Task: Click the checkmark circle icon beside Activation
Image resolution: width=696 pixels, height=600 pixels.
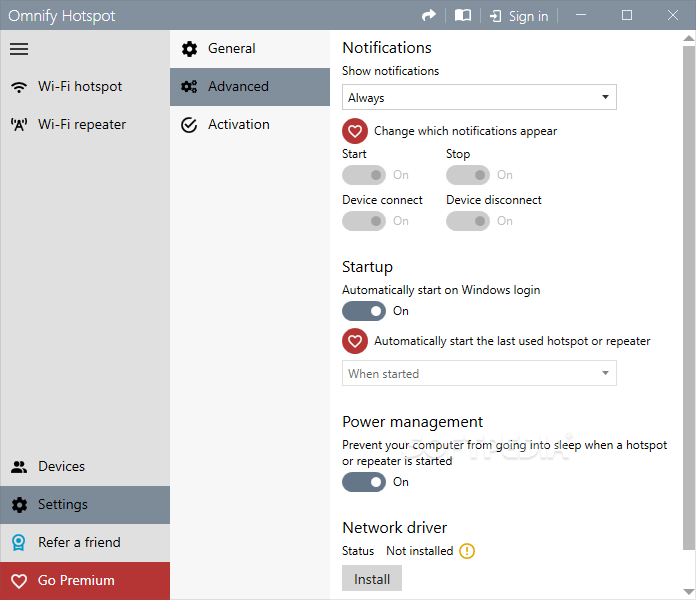Action: tap(189, 125)
